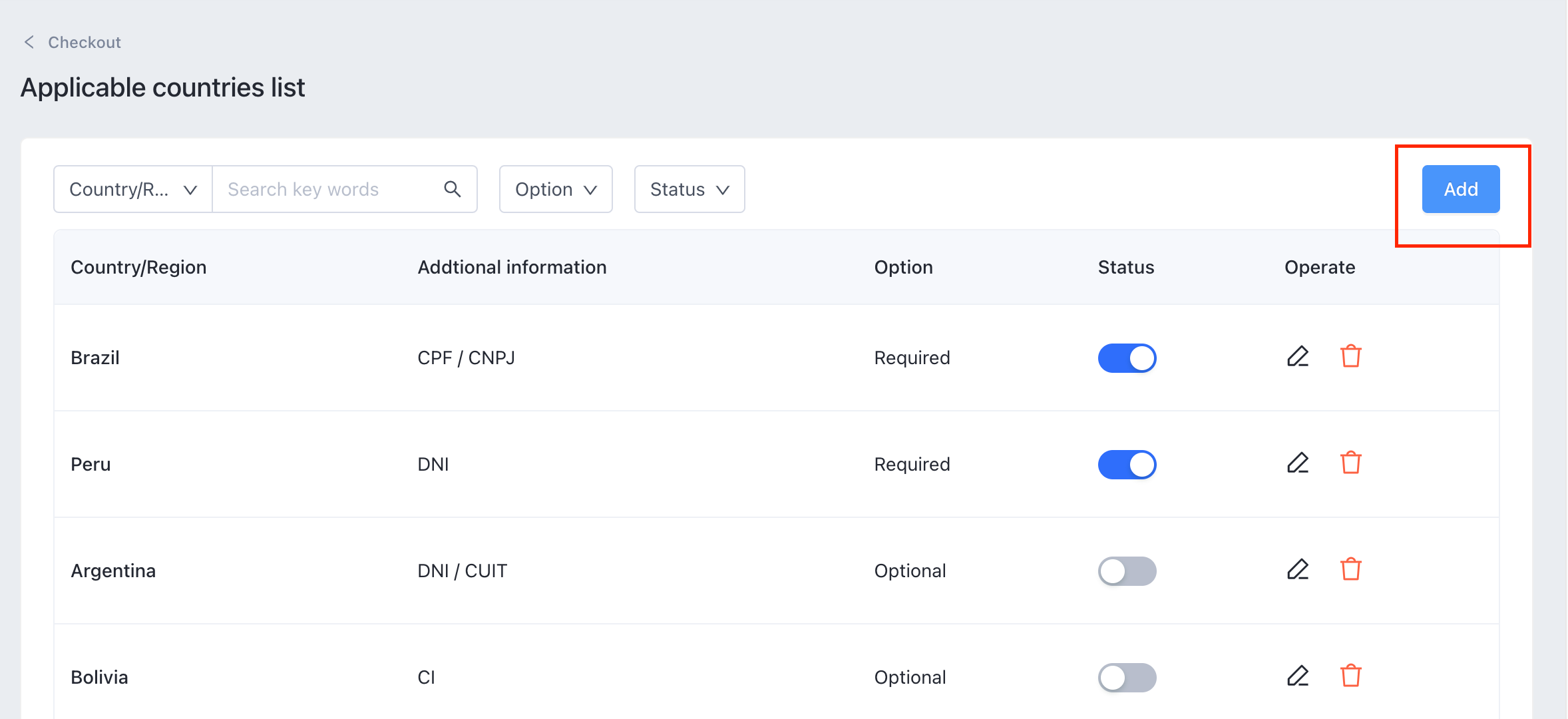Edit the Brazil row with pencil icon
The width and height of the screenshot is (1568, 719).
click(x=1297, y=357)
